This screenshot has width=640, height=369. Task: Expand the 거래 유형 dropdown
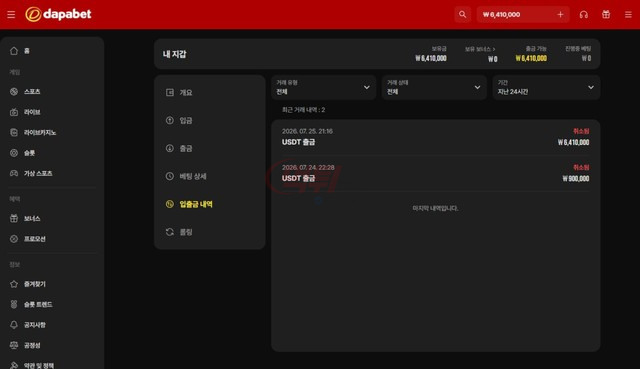pyautogui.click(x=323, y=87)
